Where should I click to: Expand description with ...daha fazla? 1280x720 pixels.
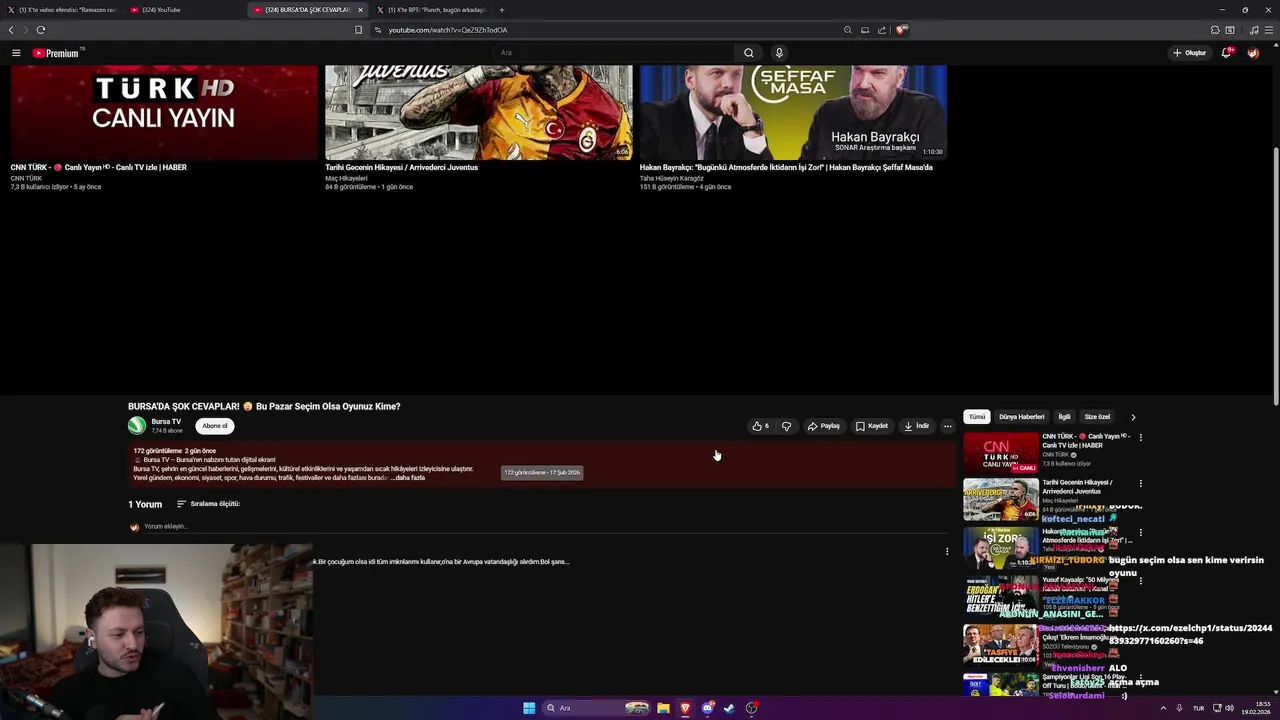tap(408, 478)
